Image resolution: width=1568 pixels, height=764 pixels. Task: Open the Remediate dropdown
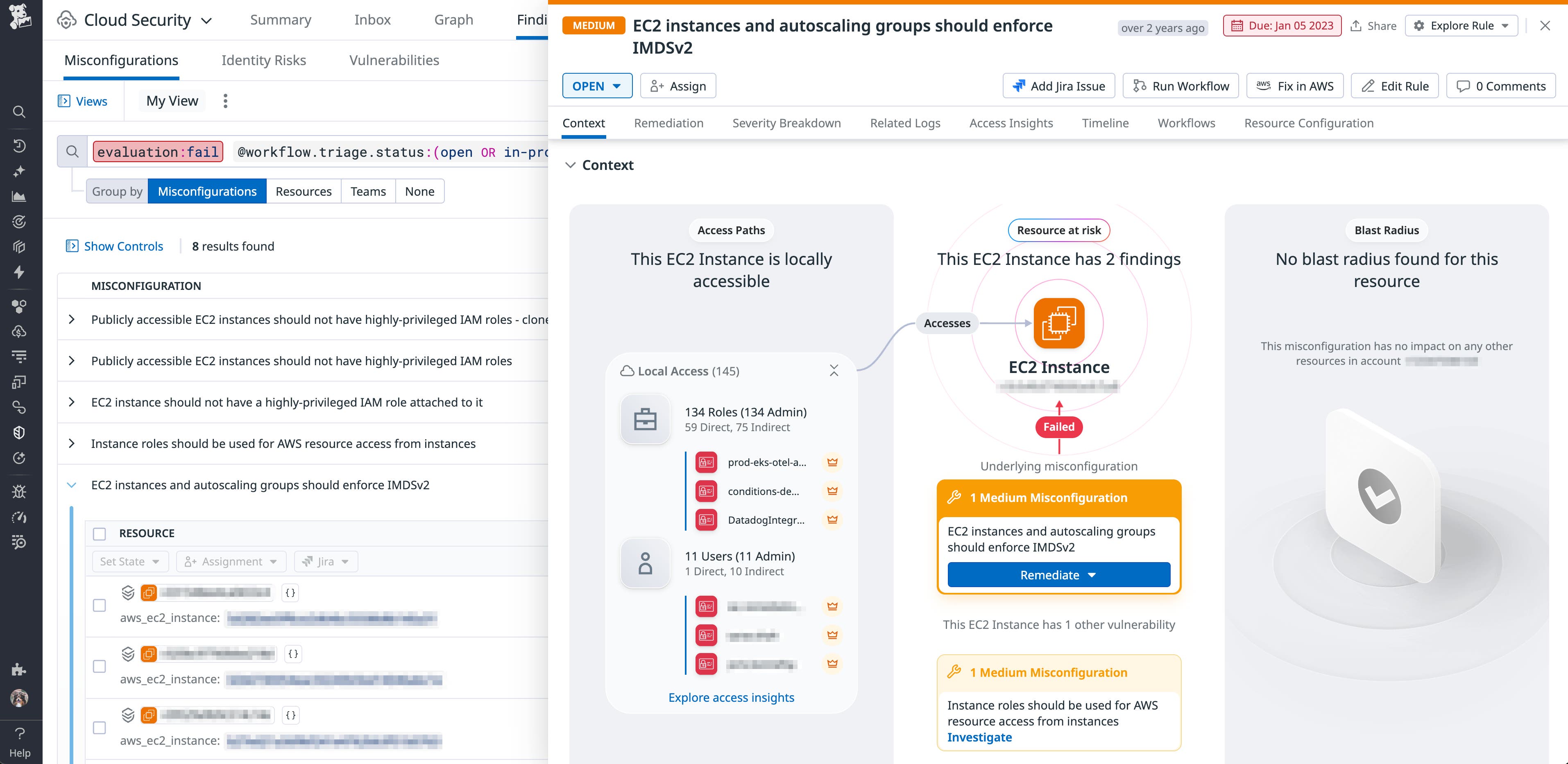tap(1057, 574)
